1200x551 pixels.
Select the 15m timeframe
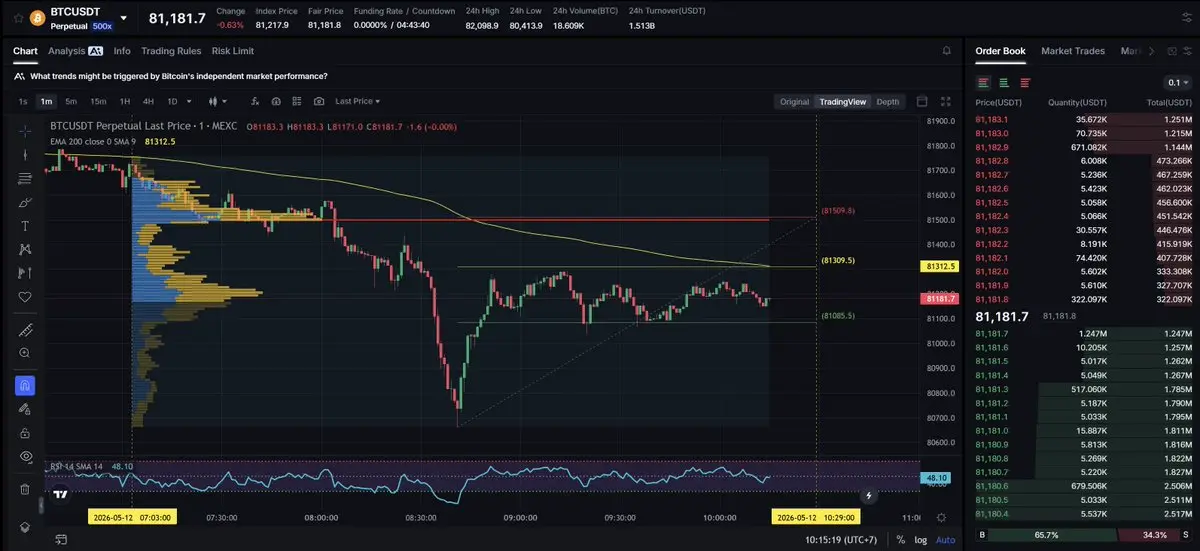98,101
